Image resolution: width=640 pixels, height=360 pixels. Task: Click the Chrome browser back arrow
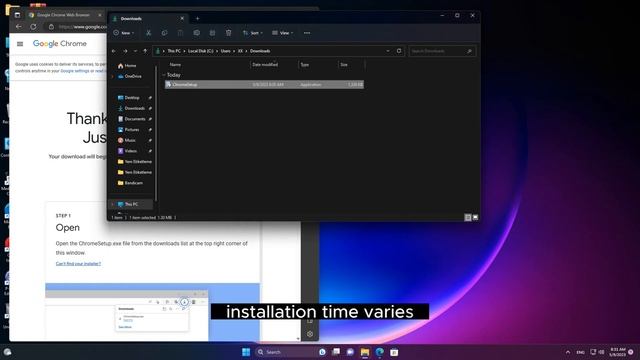click(x=19, y=27)
